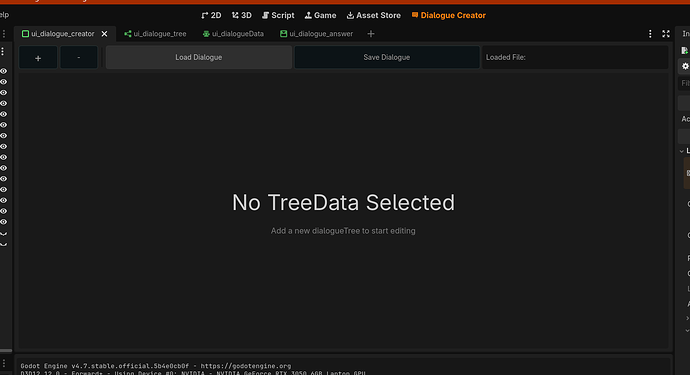
Task: Switch to the ui_dialogueData scene tab
Action: click(233, 34)
